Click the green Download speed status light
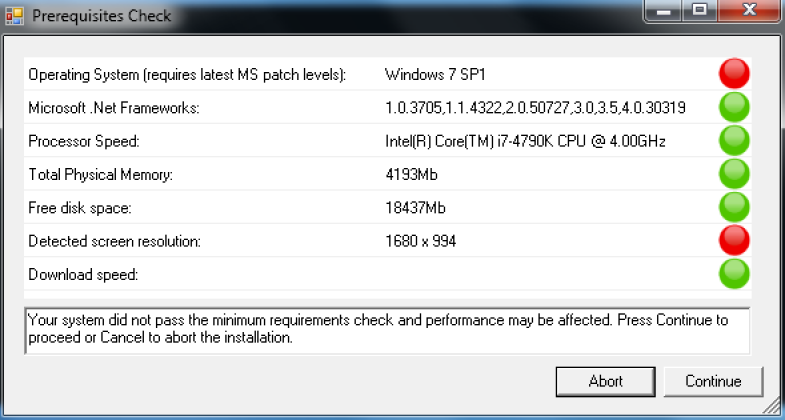Screen dimensions: 785x420 734,273
